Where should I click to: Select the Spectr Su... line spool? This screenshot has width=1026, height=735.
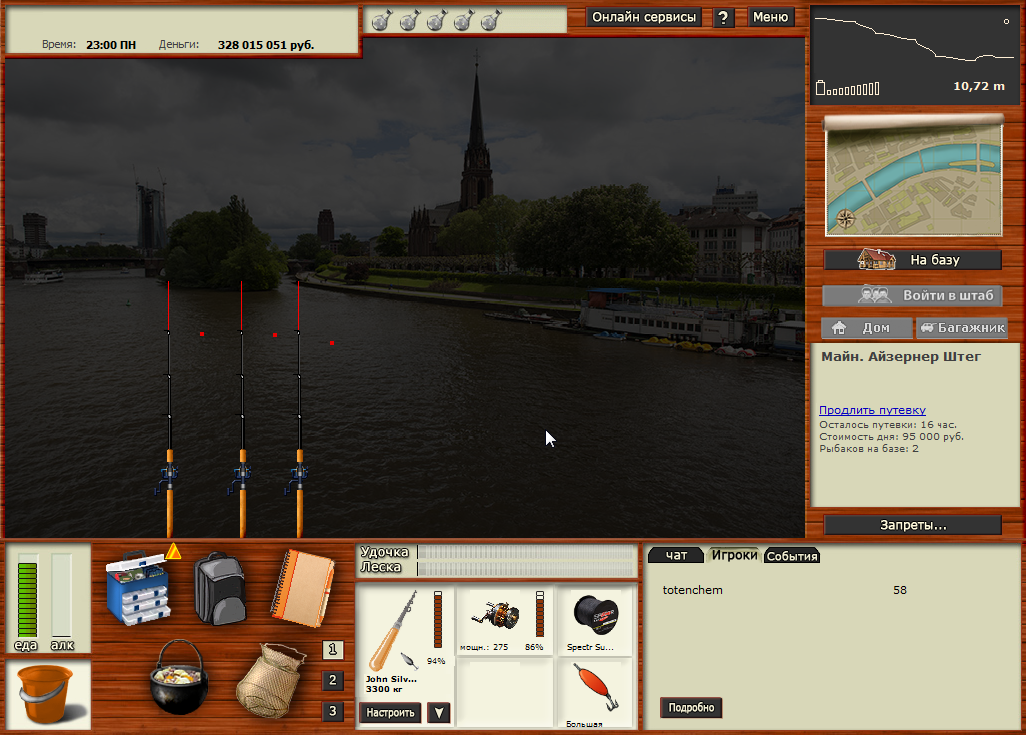coord(595,620)
